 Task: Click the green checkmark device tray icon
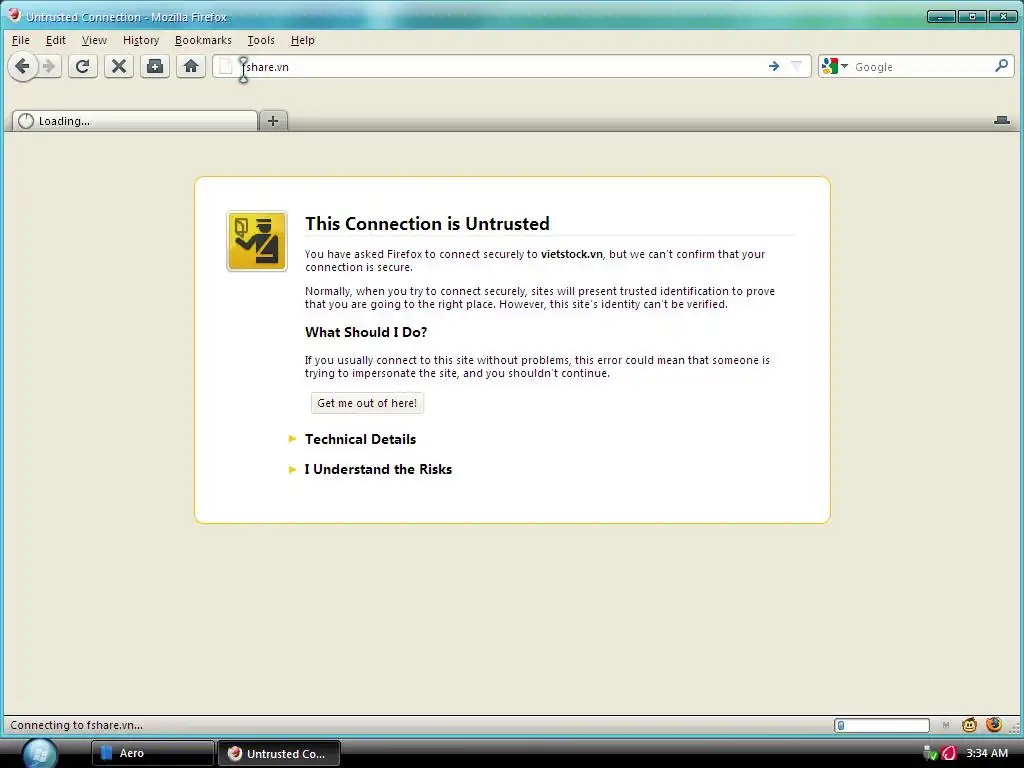point(930,753)
